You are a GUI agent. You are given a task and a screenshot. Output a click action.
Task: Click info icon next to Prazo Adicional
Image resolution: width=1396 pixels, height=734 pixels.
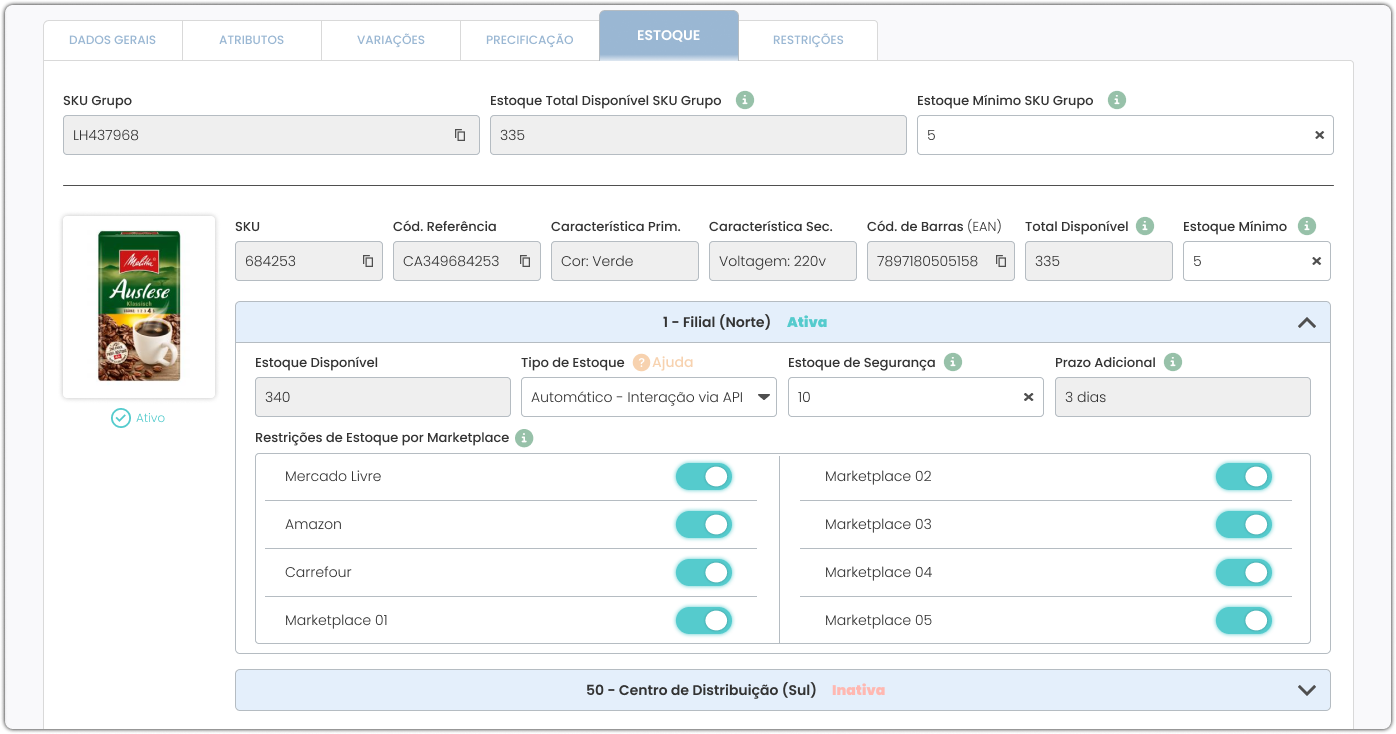coord(1173,362)
